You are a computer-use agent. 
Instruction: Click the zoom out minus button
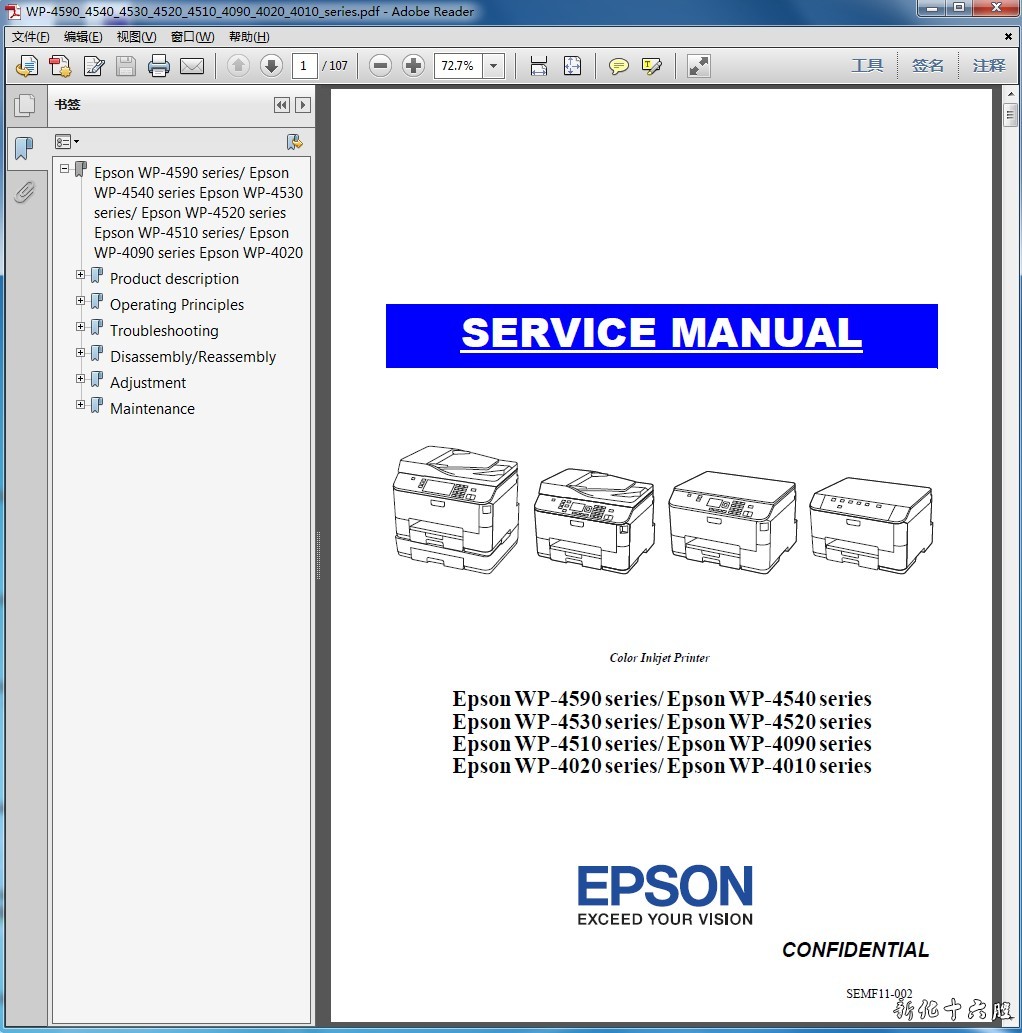click(380, 66)
